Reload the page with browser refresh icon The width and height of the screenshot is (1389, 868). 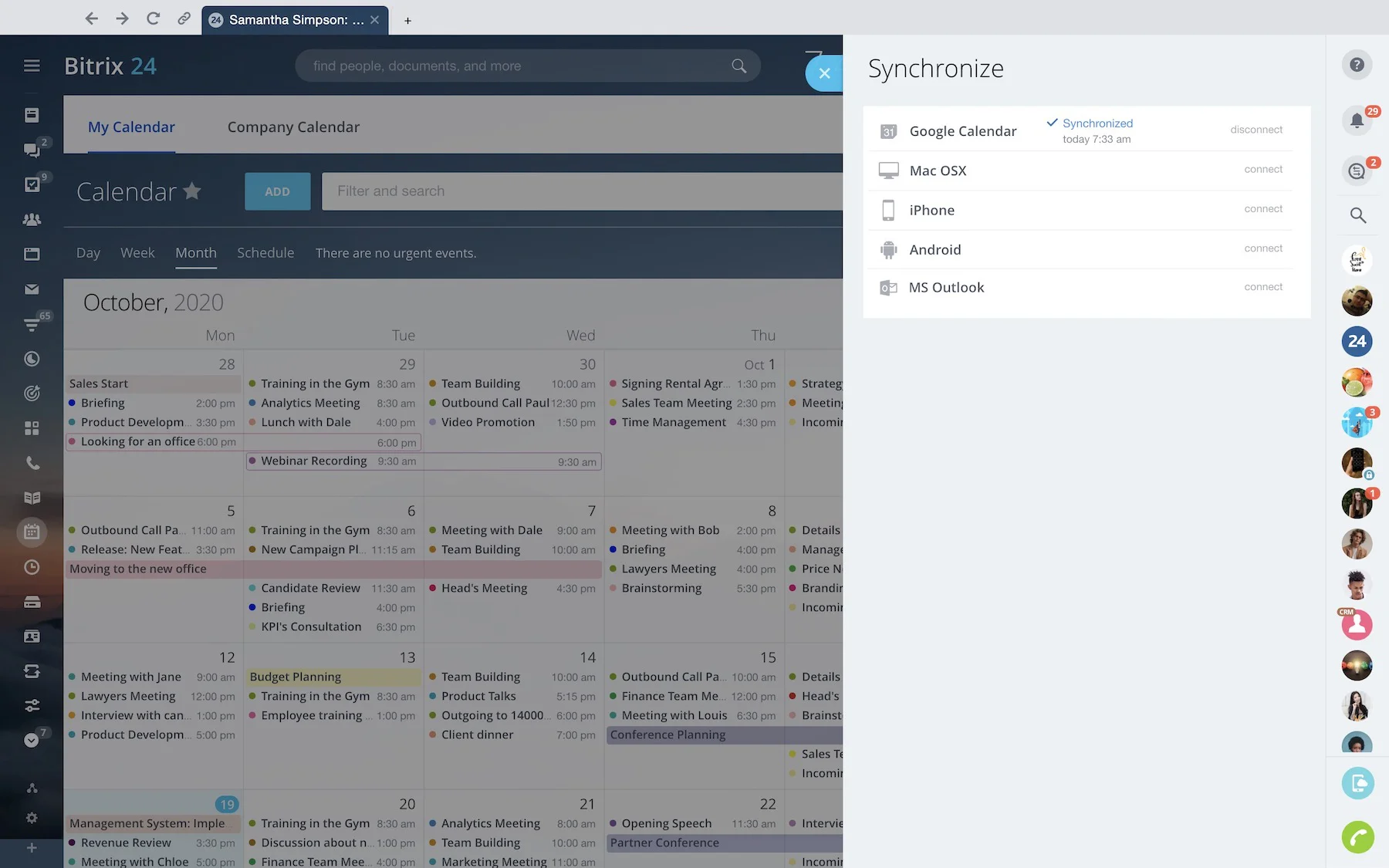click(x=153, y=19)
